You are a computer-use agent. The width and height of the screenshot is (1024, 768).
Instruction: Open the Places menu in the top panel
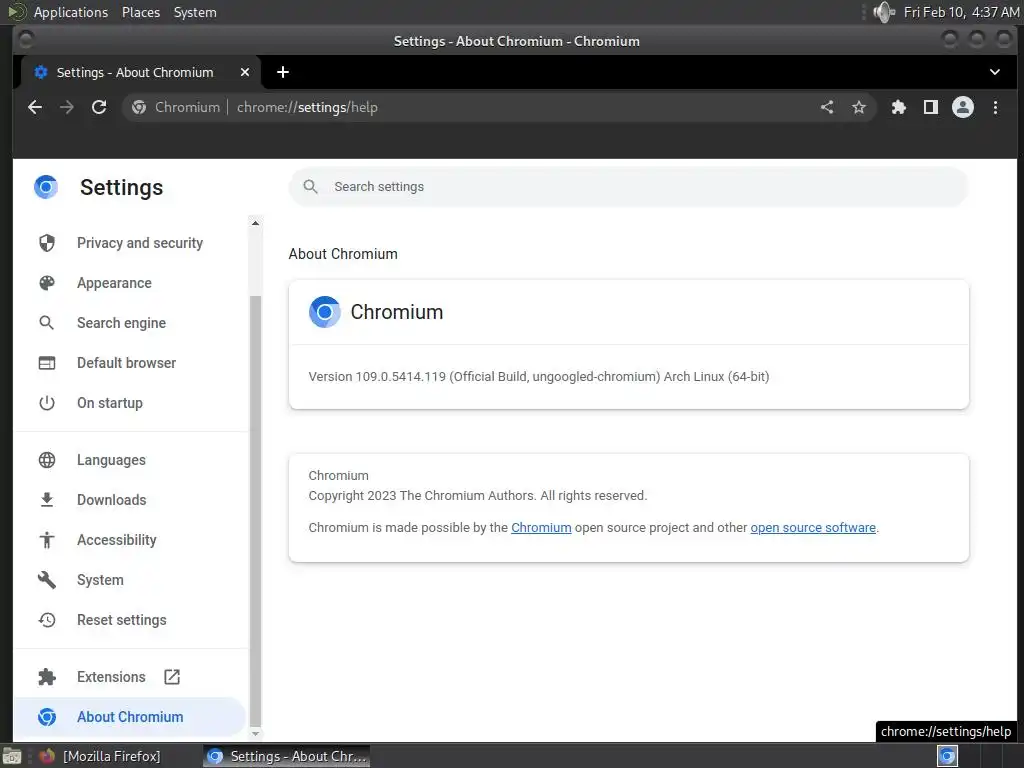tap(140, 12)
